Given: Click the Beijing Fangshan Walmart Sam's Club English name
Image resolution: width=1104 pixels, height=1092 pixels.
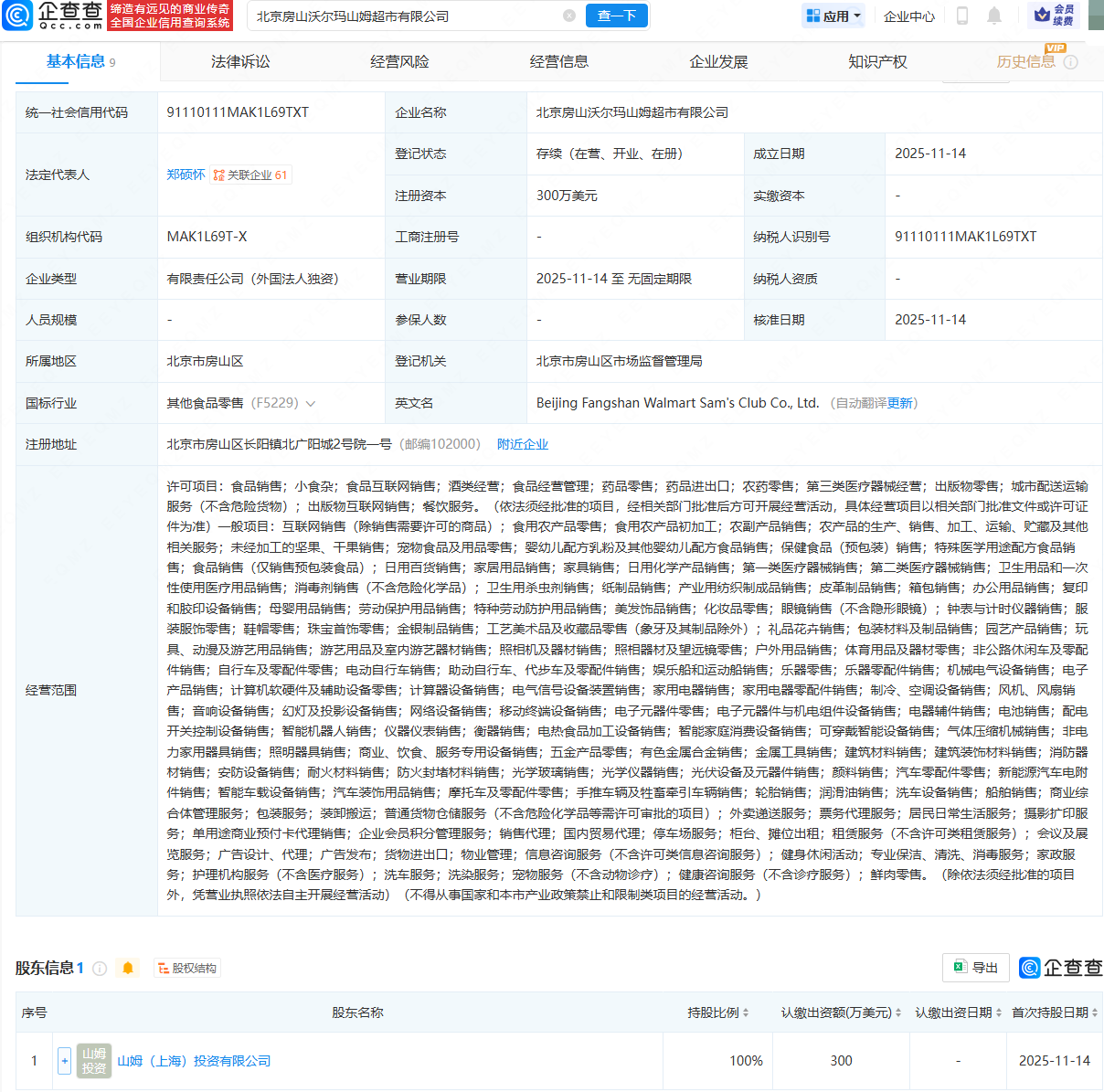Looking at the screenshot, I should click(677, 403).
